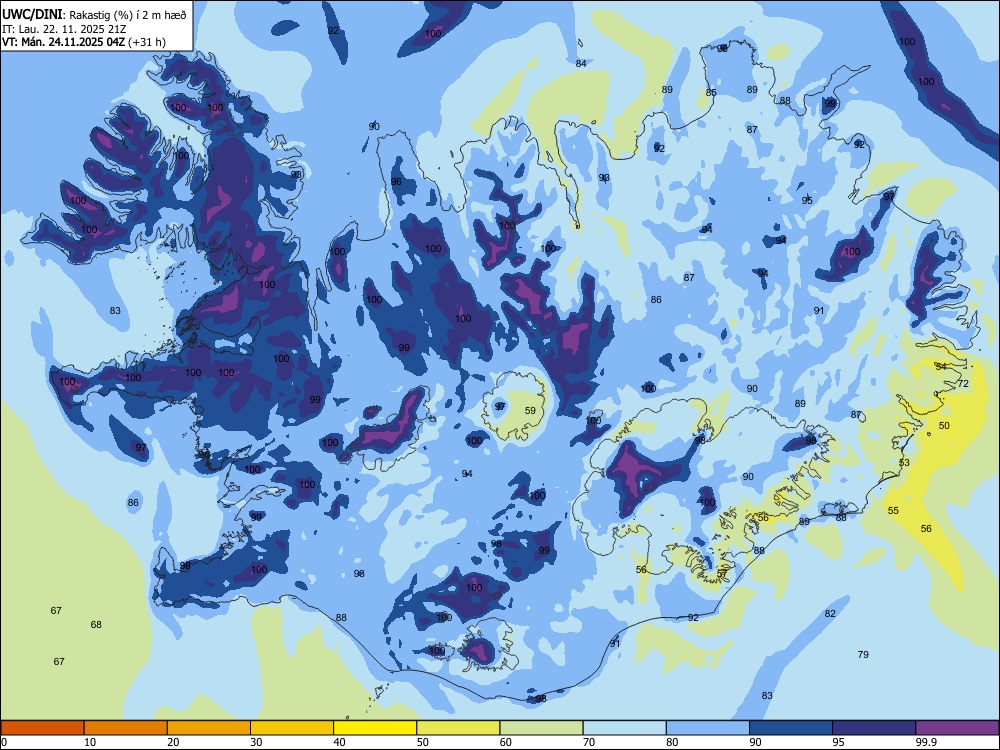Click the humidity value '84' on the map
The image size is (1000, 750).
pos(581,63)
